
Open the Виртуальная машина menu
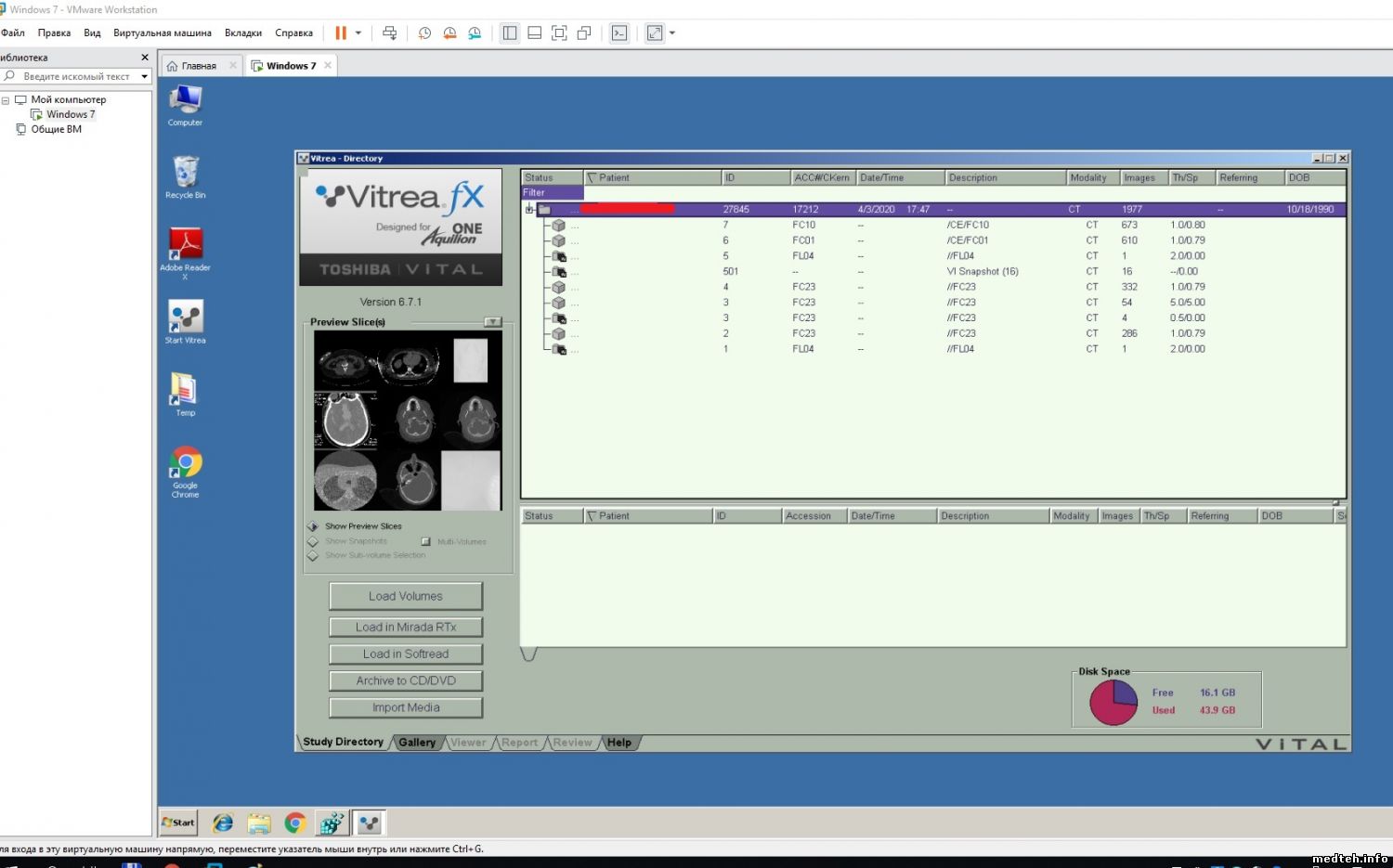[162, 32]
